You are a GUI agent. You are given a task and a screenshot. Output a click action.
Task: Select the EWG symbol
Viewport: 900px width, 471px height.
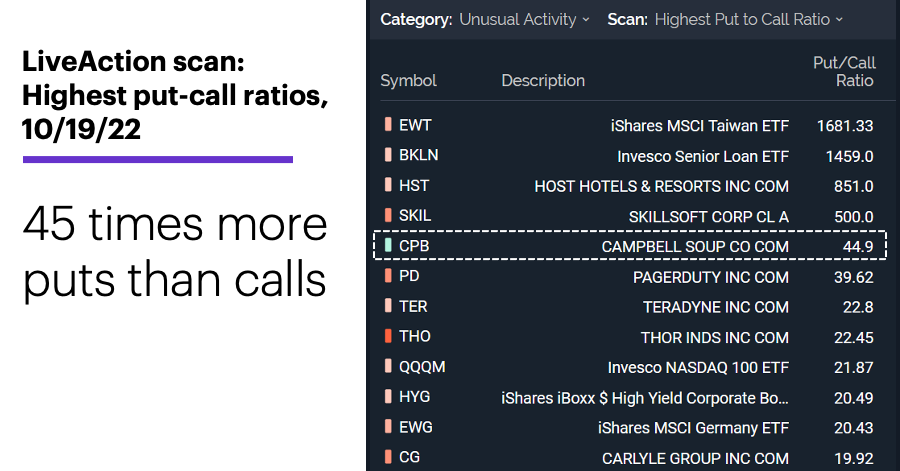(416, 427)
